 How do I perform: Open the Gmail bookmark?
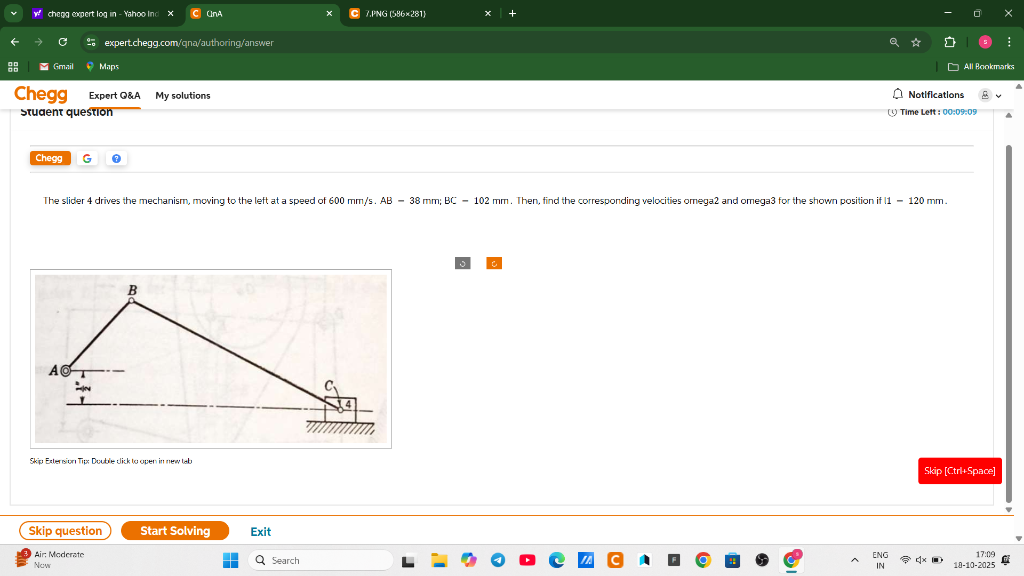click(x=56, y=67)
